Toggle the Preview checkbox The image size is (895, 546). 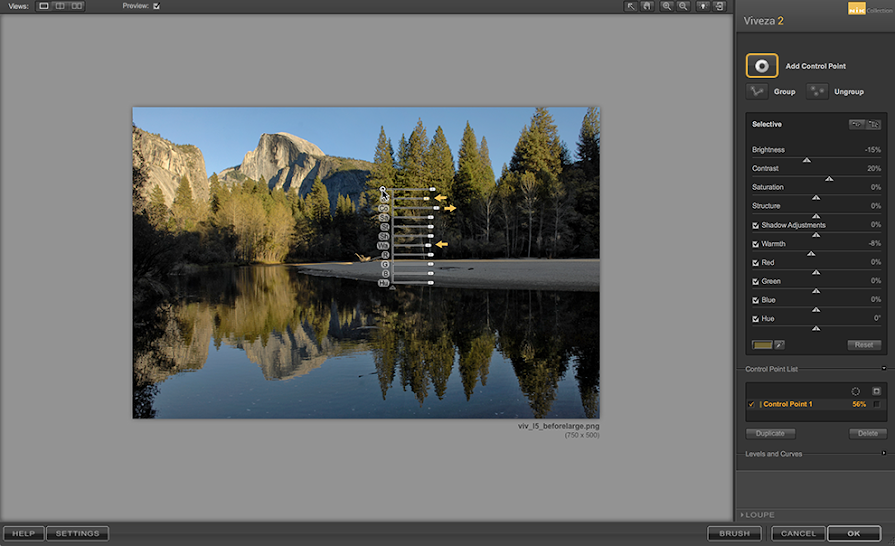click(x=156, y=6)
